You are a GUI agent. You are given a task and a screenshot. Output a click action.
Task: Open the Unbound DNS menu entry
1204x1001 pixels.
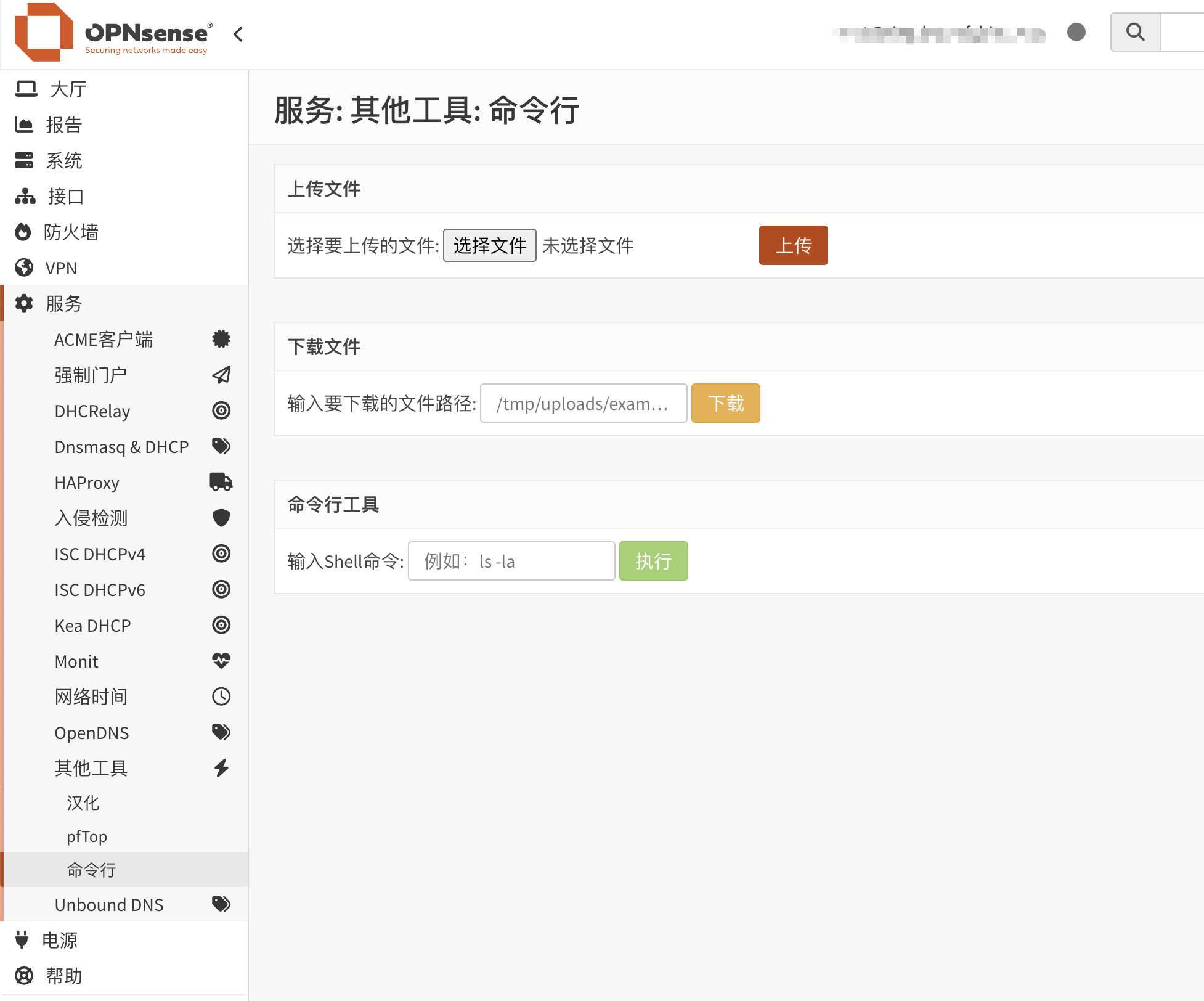point(109,905)
